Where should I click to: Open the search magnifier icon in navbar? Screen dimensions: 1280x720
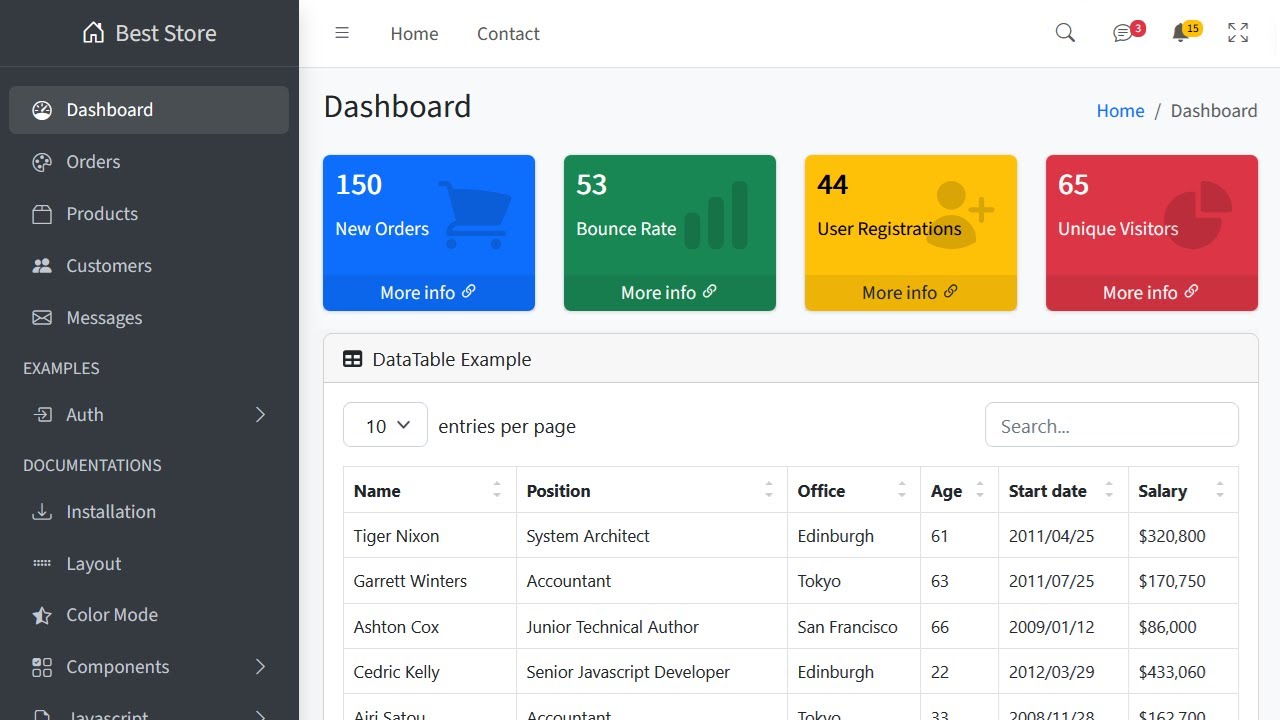(1065, 33)
